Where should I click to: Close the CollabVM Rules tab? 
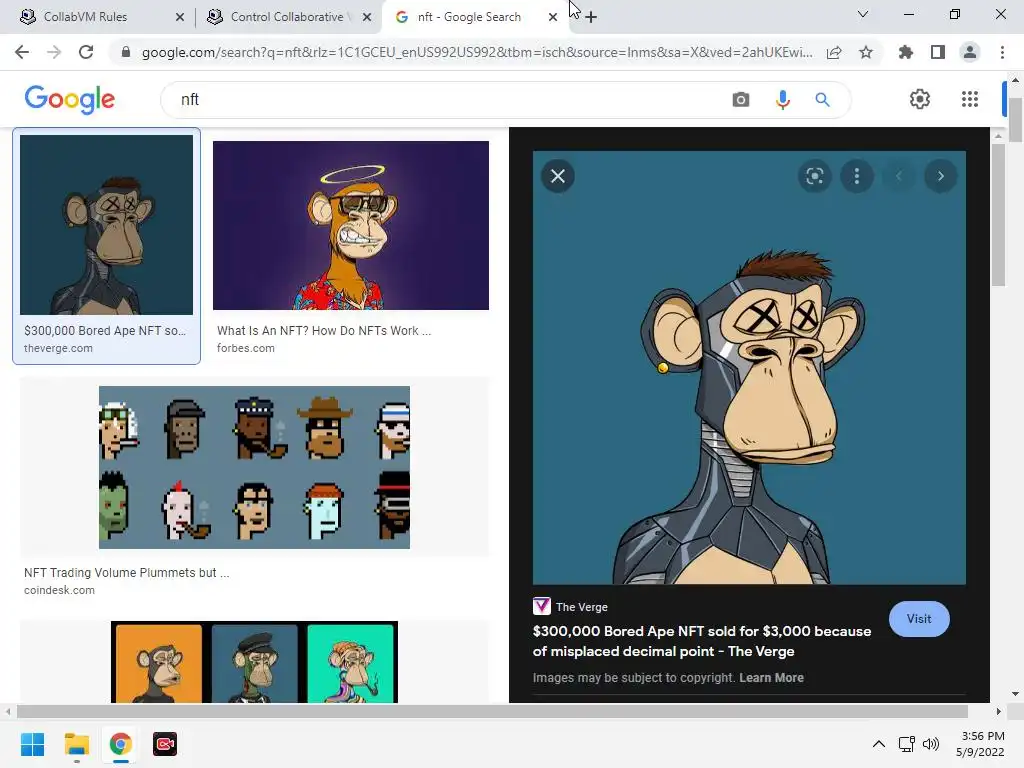pos(180,17)
